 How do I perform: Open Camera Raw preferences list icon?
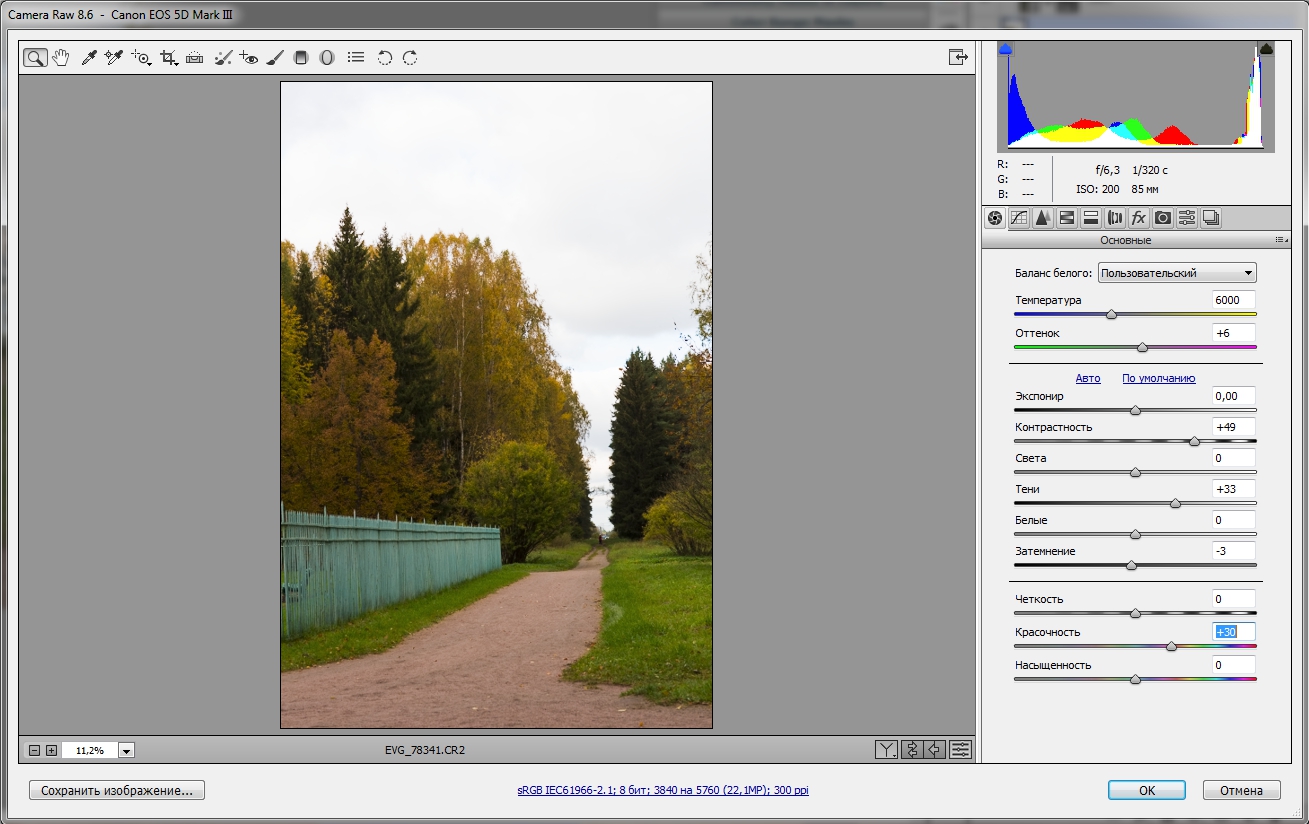(x=356, y=58)
